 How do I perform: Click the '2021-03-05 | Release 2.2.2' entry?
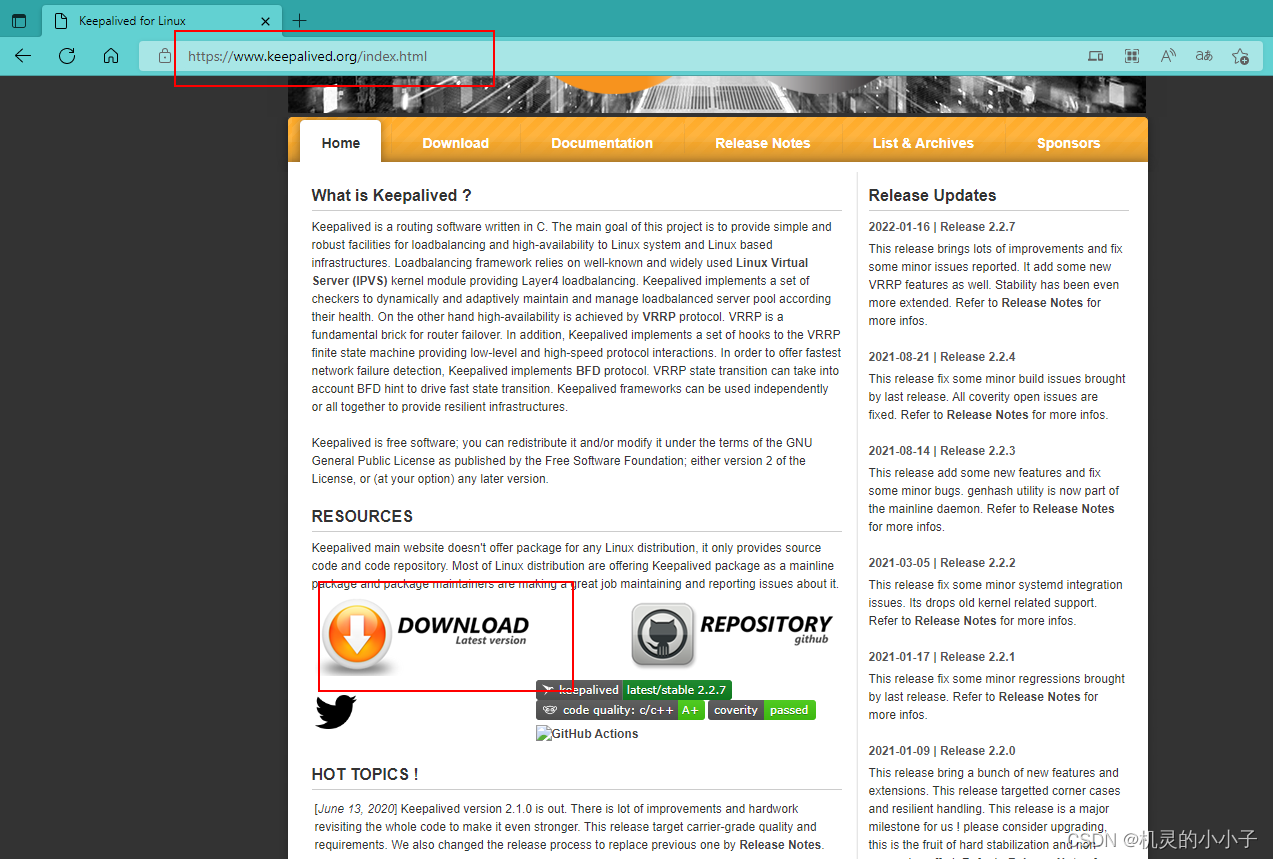(x=942, y=563)
